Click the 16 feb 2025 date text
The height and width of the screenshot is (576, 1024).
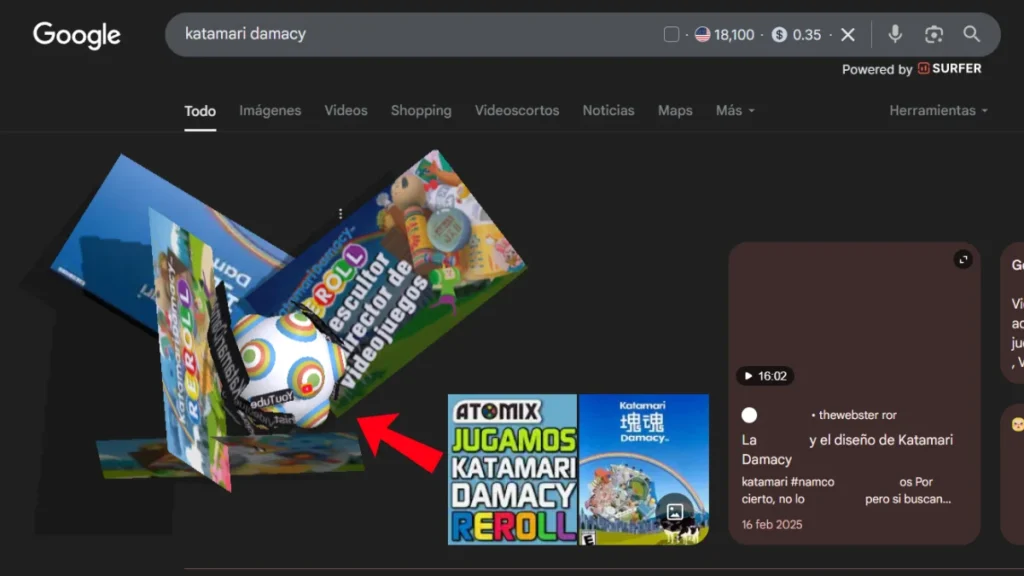click(772, 524)
